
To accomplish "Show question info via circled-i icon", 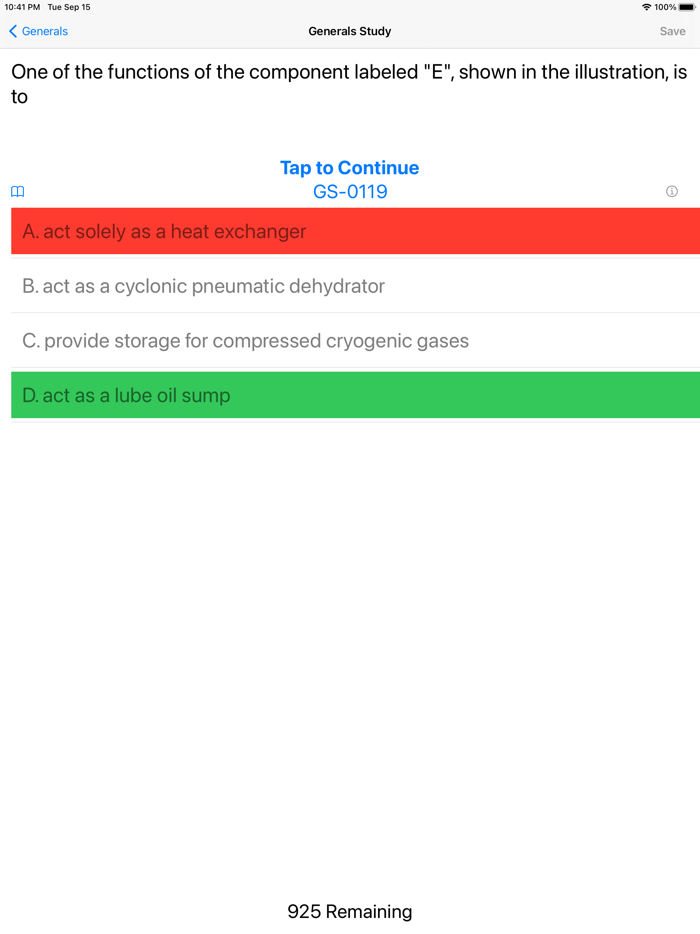I will (672, 191).
